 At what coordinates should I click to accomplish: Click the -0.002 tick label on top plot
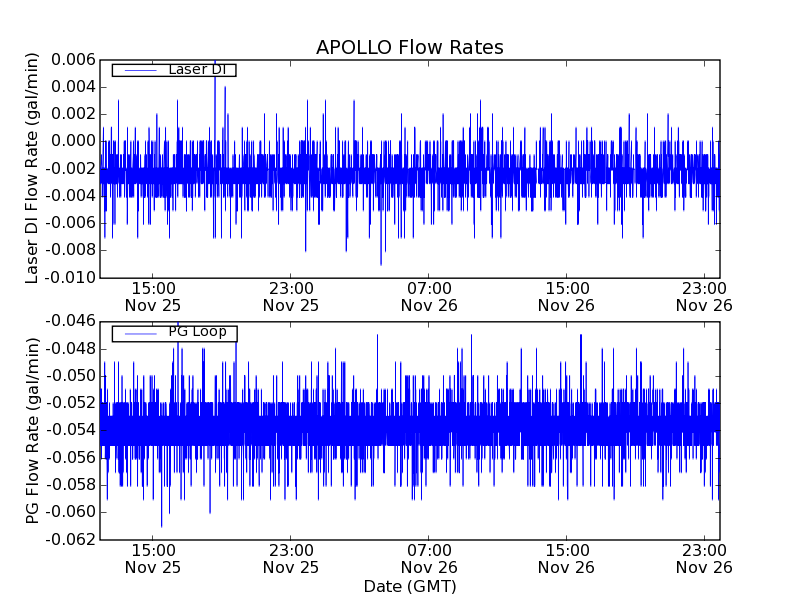tap(71, 168)
